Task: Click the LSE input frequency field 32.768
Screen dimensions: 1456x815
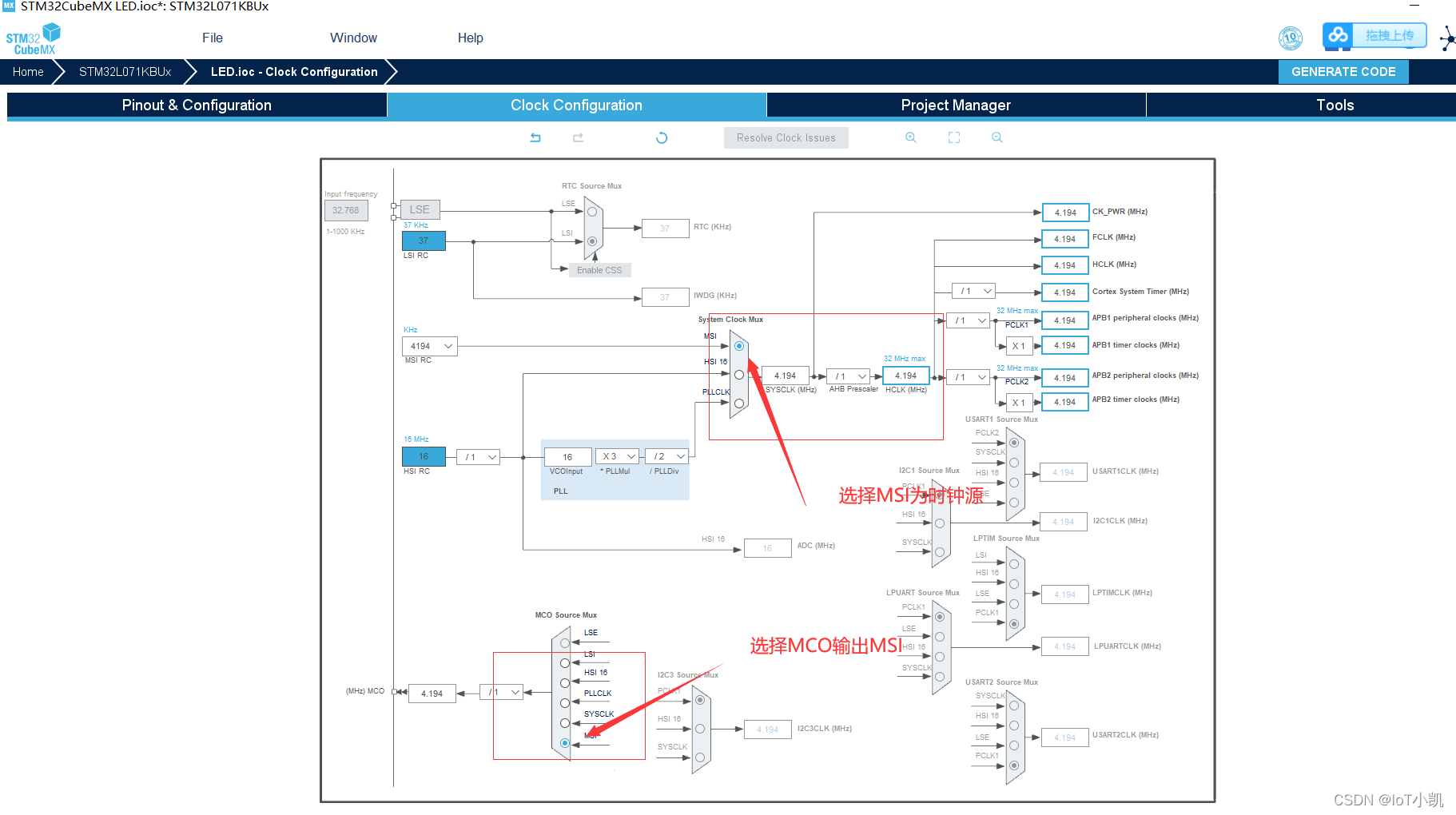Action: tap(346, 210)
